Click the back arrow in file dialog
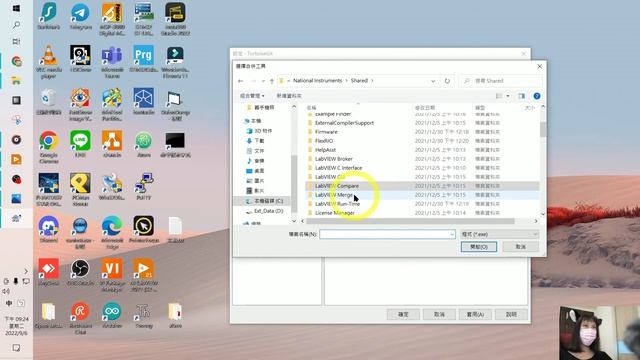The width and height of the screenshot is (640, 360). tap(240, 81)
